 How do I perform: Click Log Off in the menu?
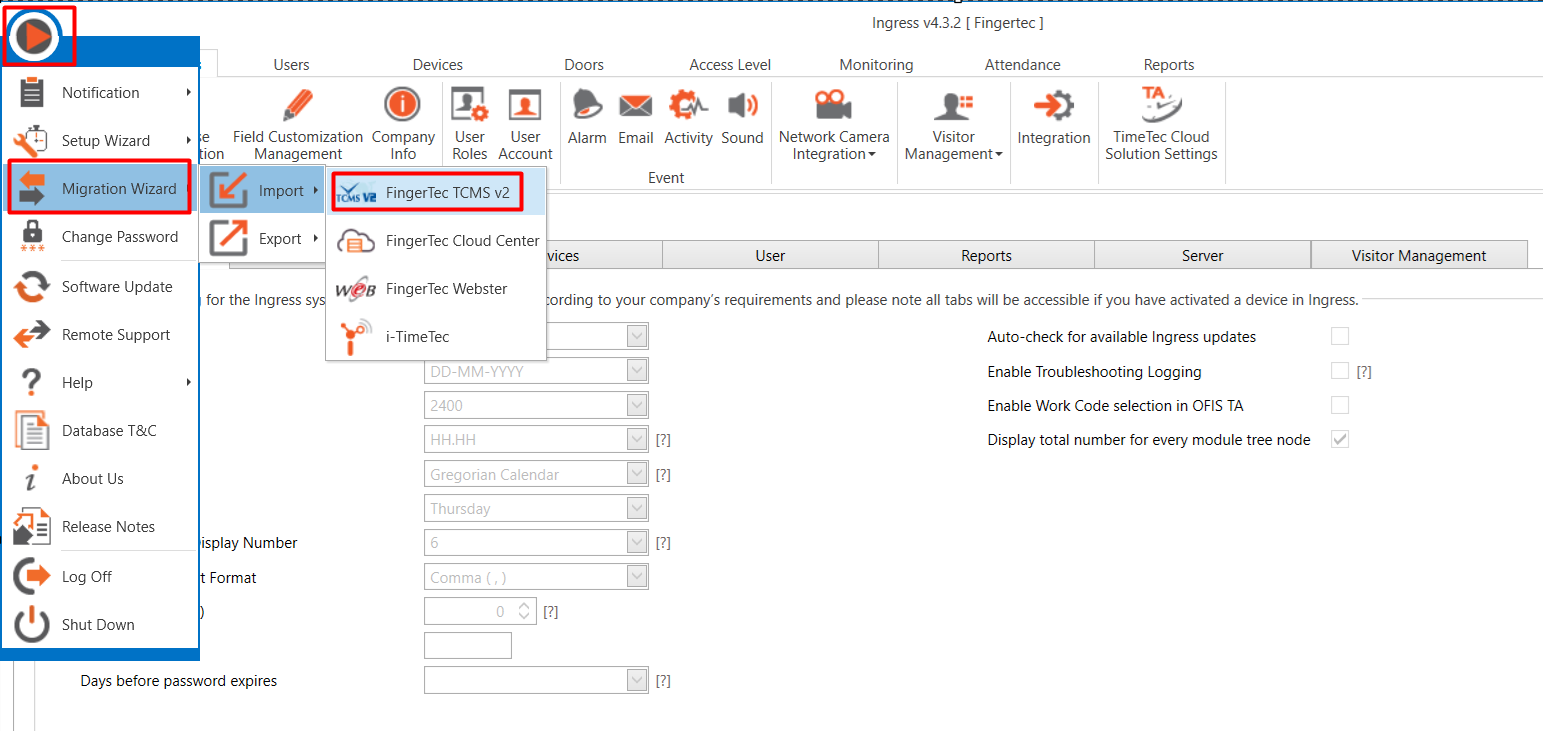click(x=101, y=577)
